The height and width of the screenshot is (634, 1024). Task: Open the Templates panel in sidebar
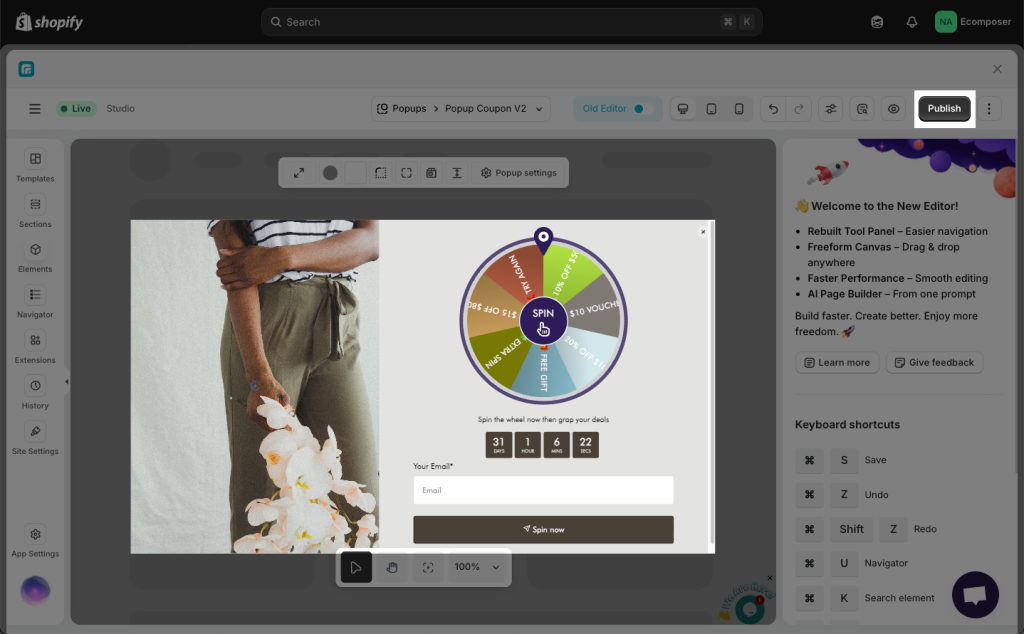pyautogui.click(x=35, y=165)
